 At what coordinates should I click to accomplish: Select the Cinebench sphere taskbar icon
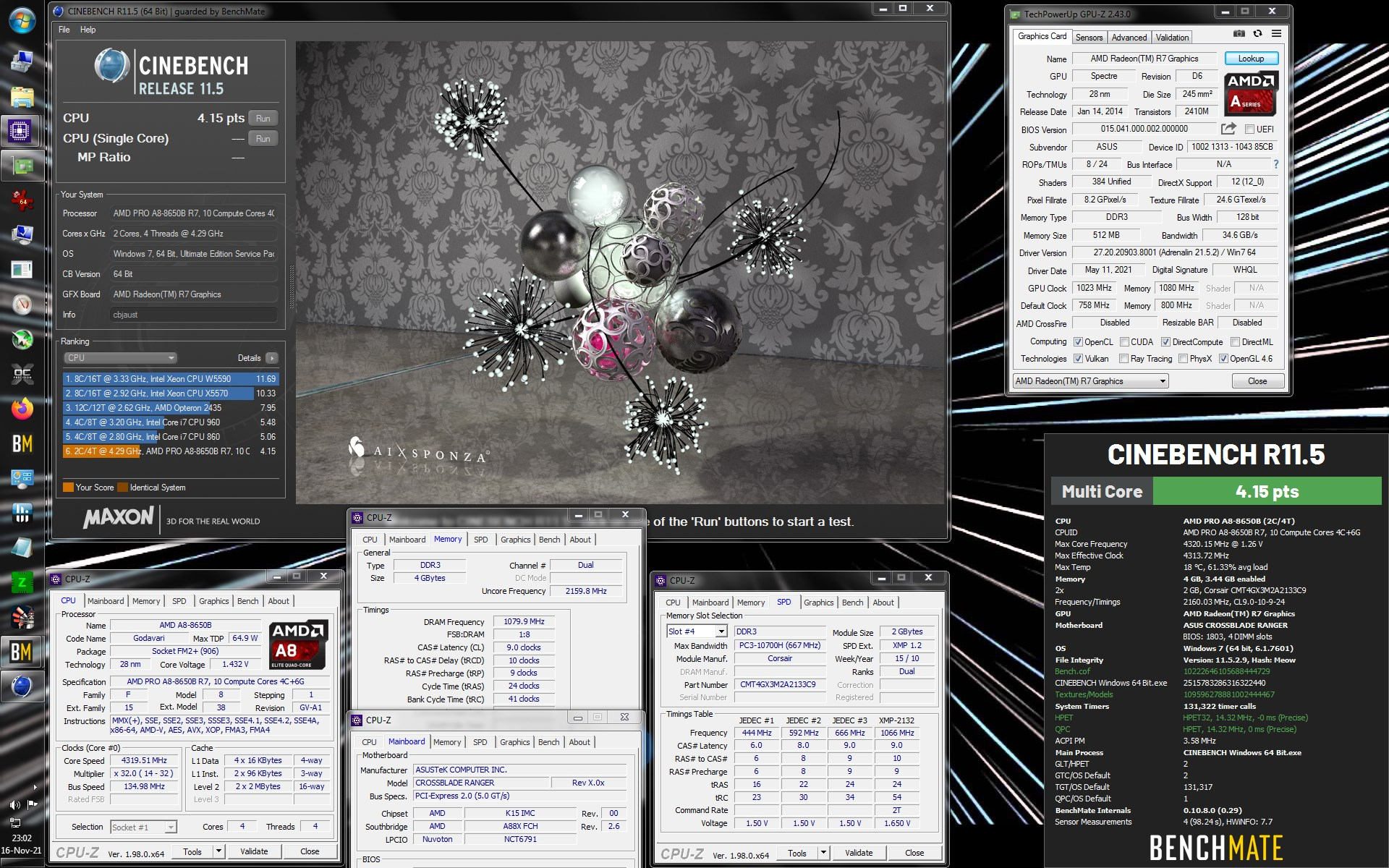click(x=22, y=686)
